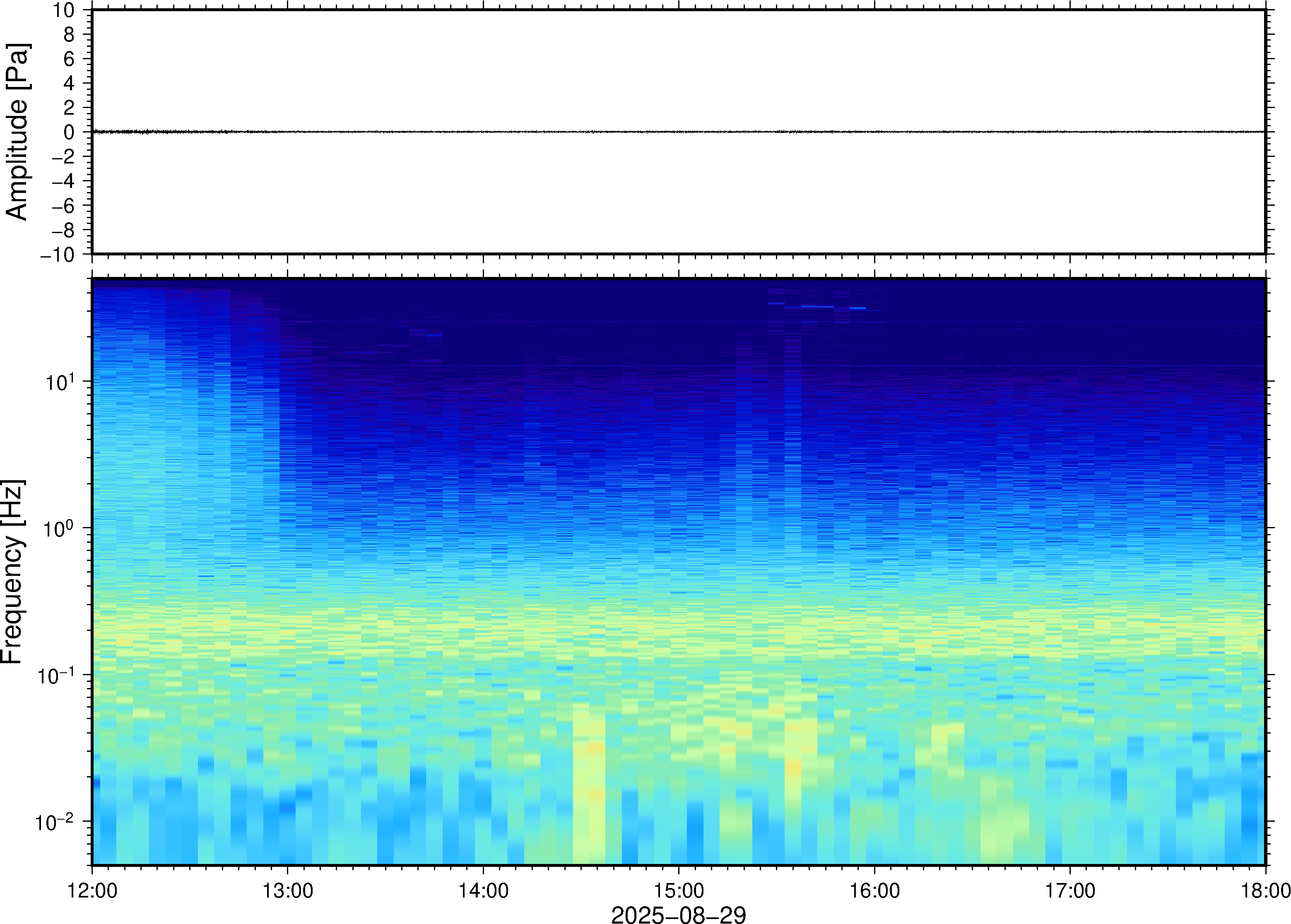Click the 10^-1 frequency tick label
The height and width of the screenshot is (924, 1291).
[x=56, y=675]
